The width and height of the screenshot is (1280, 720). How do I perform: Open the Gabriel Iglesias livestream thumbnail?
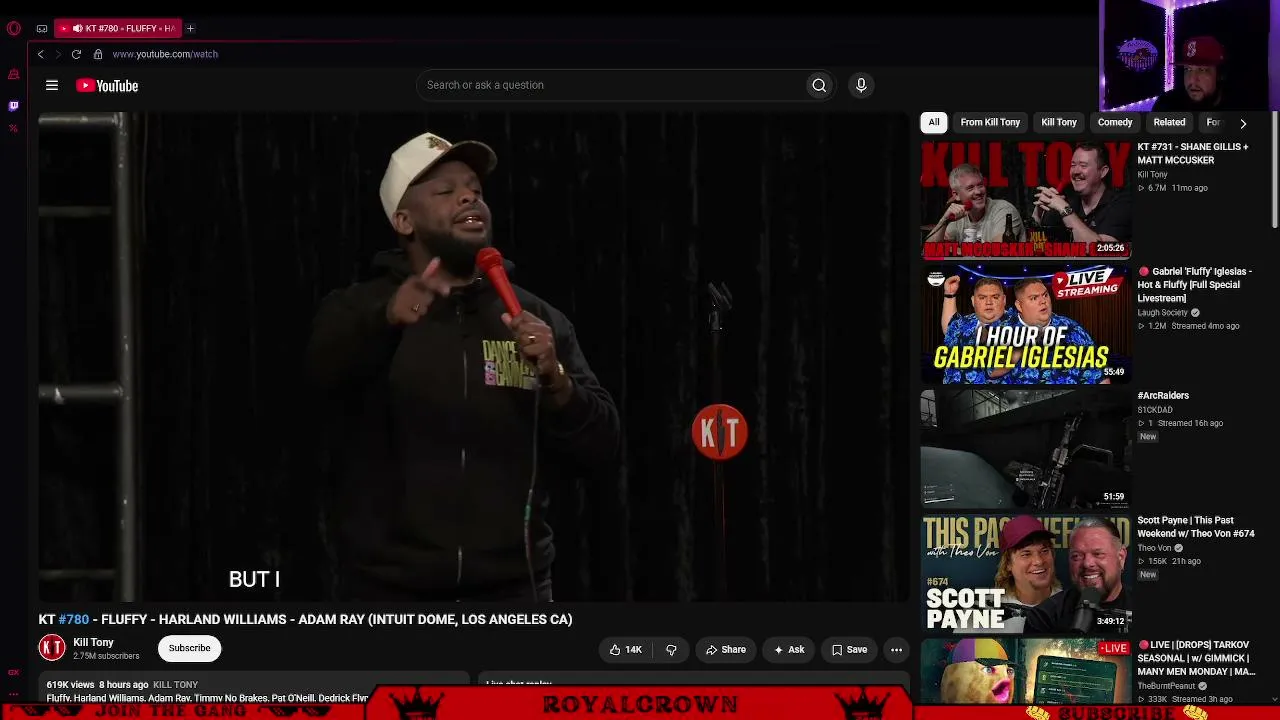click(1025, 325)
